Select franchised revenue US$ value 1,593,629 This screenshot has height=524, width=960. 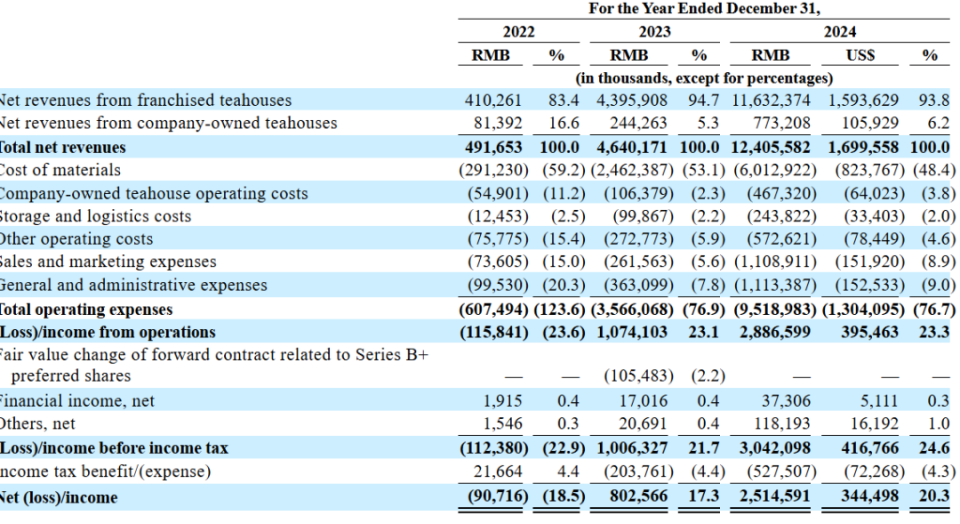point(863,100)
